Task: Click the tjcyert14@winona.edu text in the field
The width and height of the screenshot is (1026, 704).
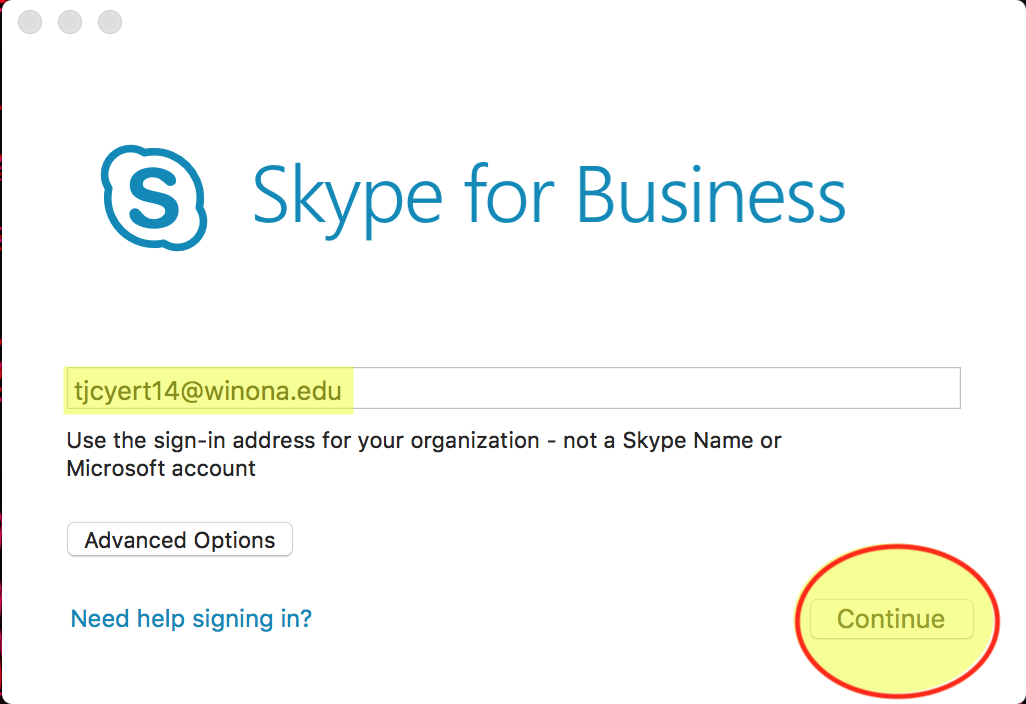Action: [207, 390]
